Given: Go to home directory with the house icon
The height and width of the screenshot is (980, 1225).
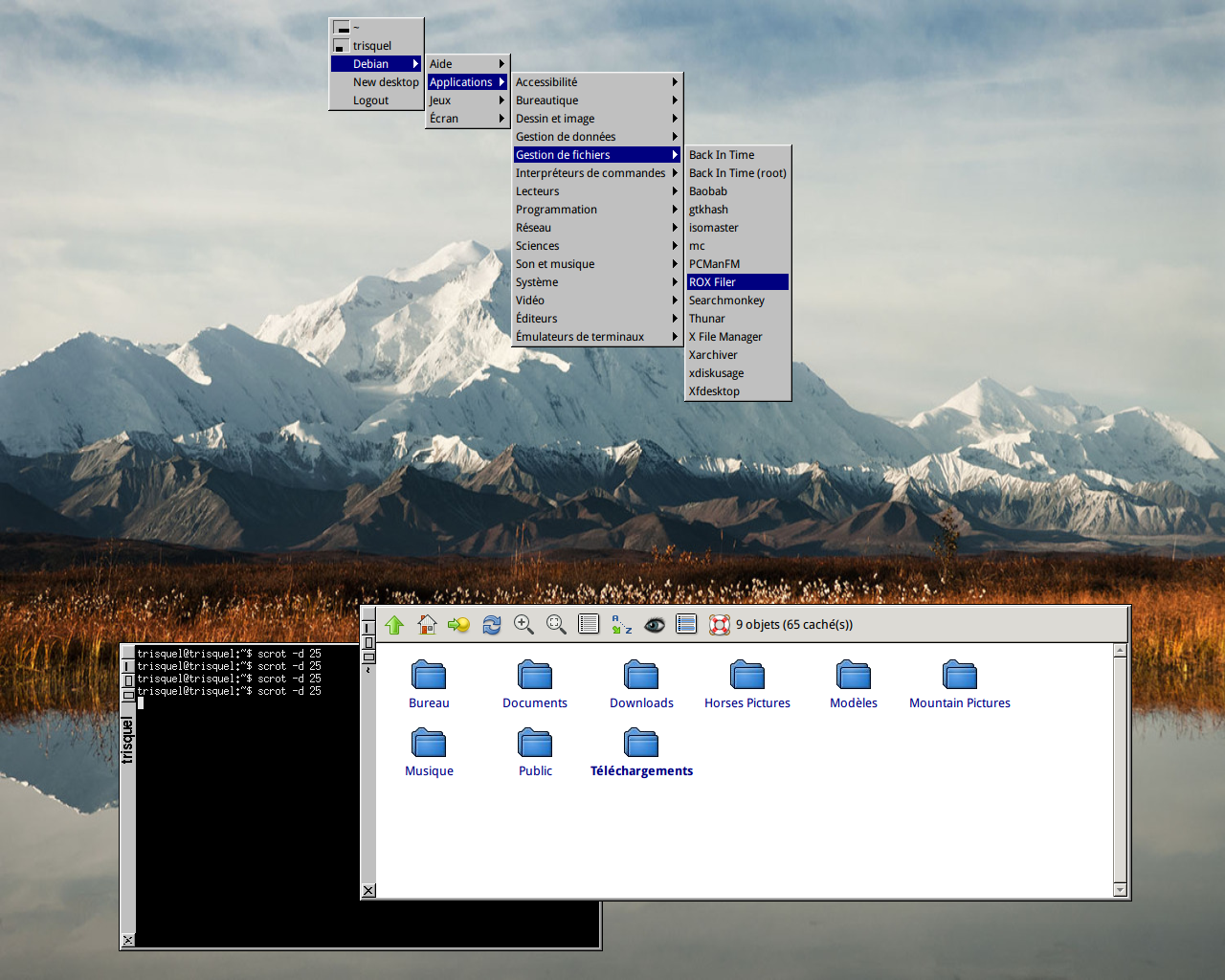Looking at the screenshot, I should [x=427, y=625].
